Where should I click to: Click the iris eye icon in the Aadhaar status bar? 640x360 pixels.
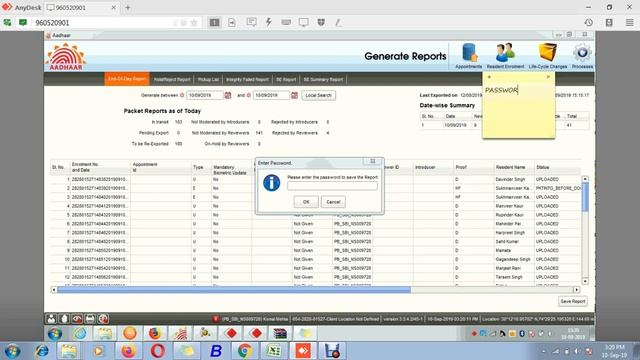click(x=77, y=318)
